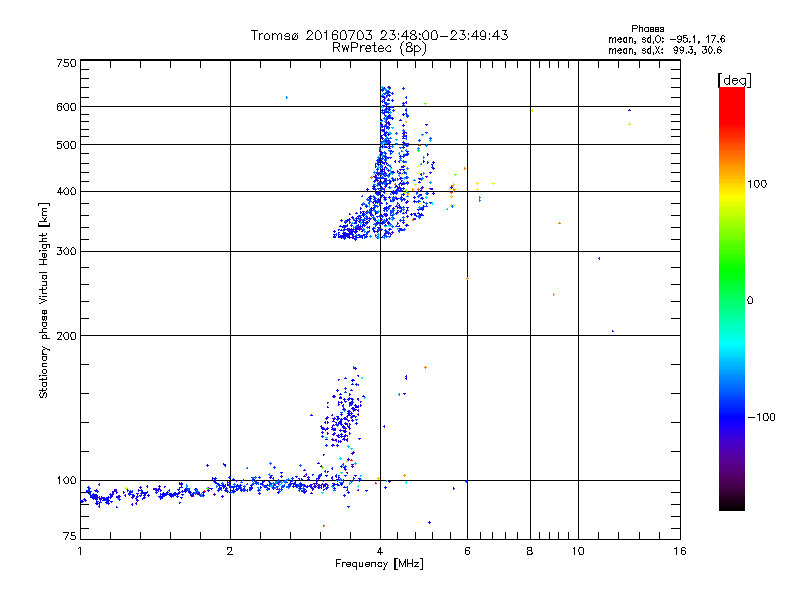Click the y-axis label '300'
The height and width of the screenshot is (600, 800).
point(66,252)
